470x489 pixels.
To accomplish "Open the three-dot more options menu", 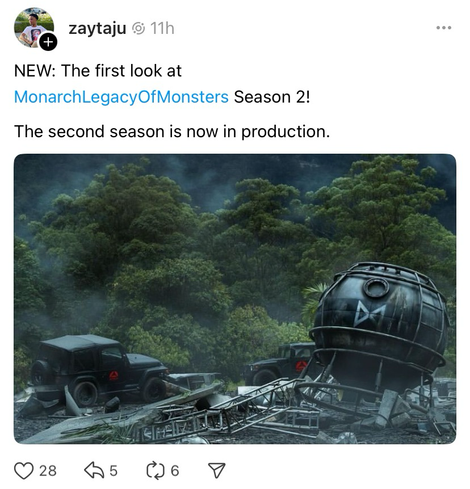I will pyautogui.click(x=444, y=28).
